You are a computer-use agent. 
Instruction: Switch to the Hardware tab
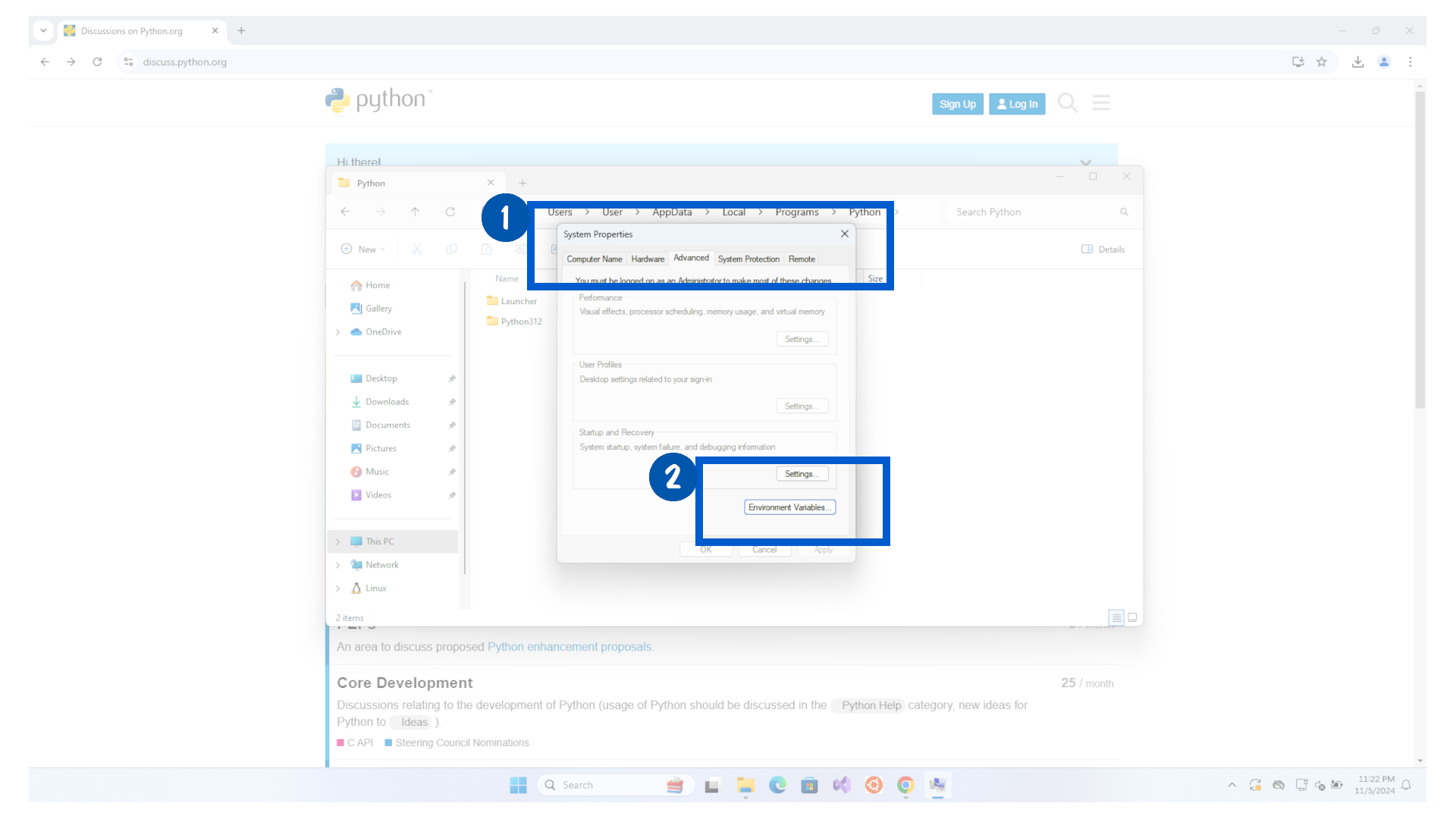tap(648, 259)
